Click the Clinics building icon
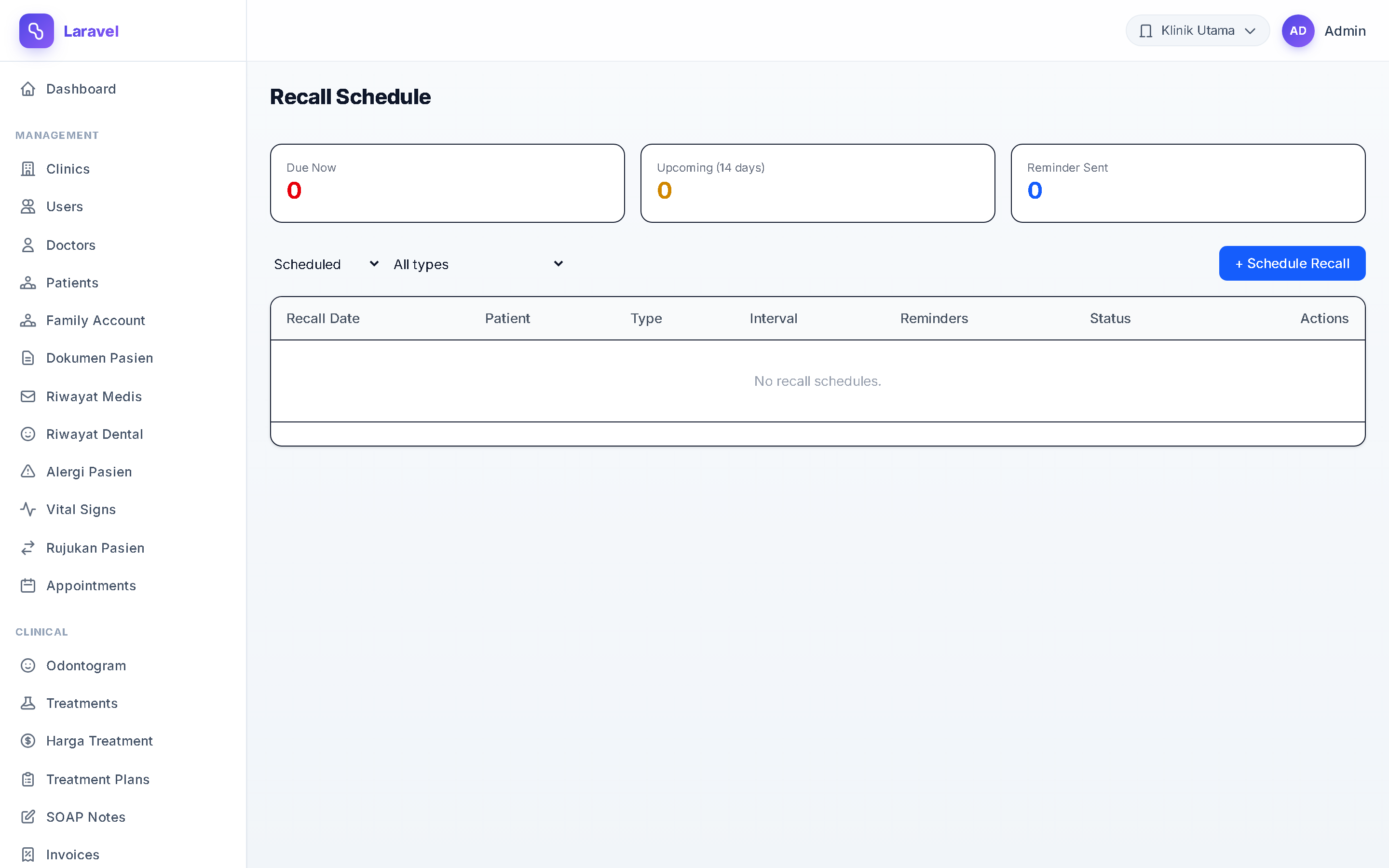Screen dimensions: 1389x868 28,169
